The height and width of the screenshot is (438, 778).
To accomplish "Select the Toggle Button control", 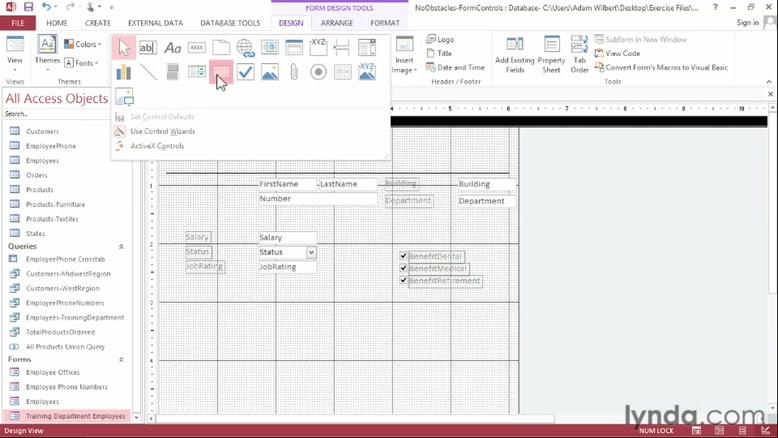I will pos(172,72).
